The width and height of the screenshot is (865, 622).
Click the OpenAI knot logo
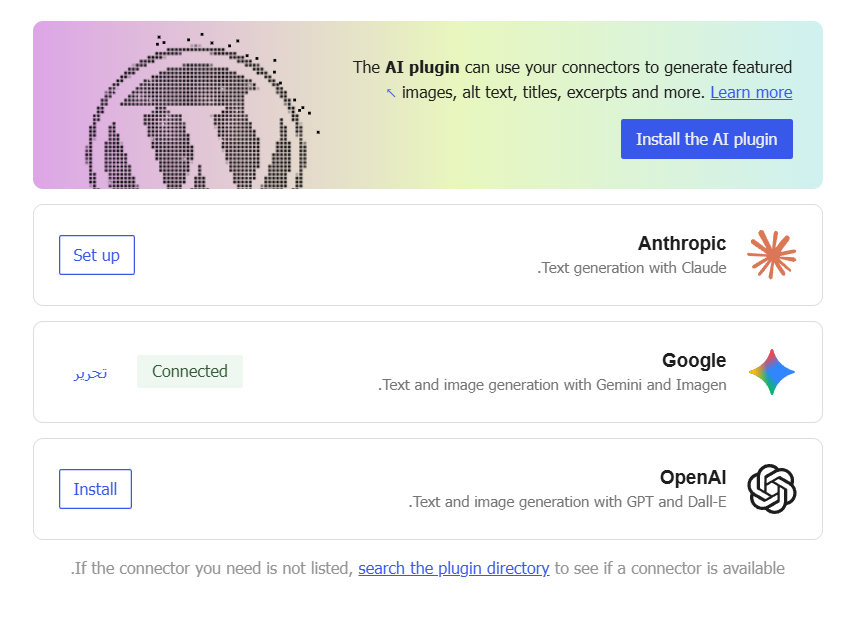click(771, 489)
